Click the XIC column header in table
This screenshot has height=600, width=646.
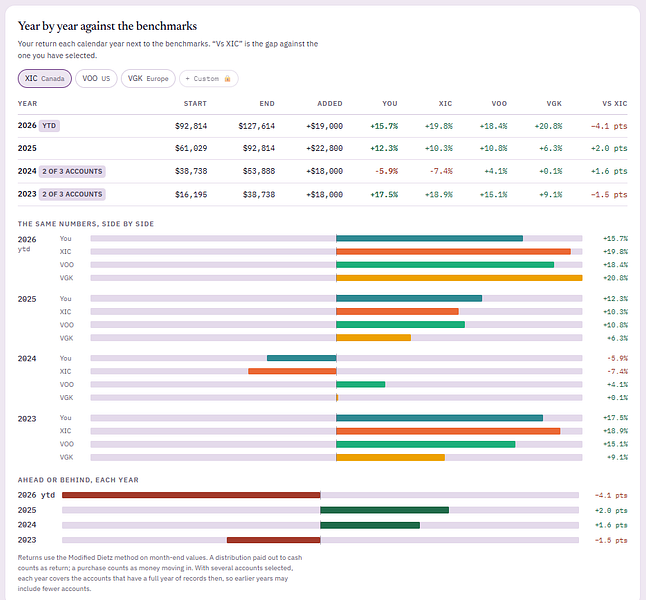click(445, 103)
